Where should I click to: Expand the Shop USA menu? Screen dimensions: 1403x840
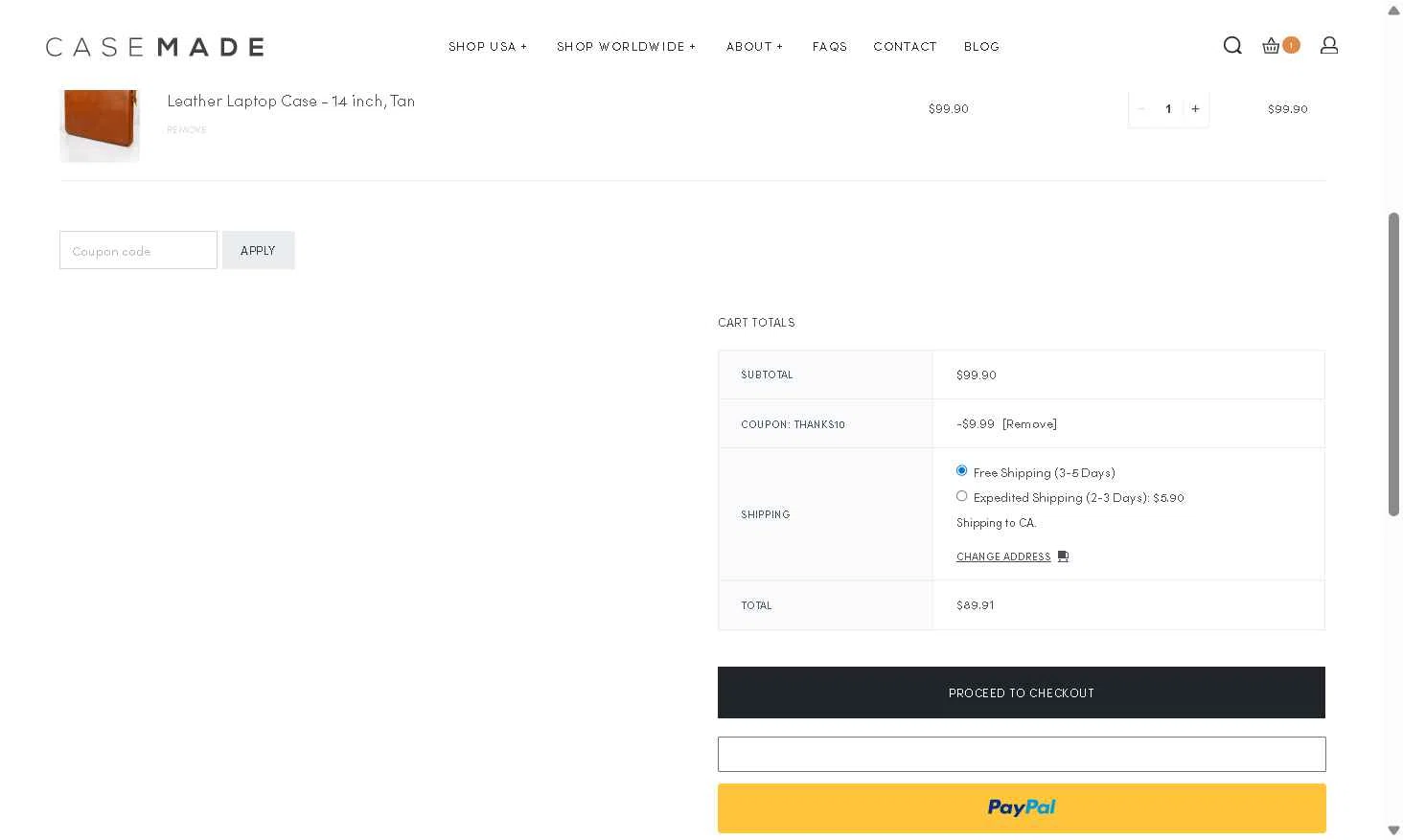coord(488,46)
